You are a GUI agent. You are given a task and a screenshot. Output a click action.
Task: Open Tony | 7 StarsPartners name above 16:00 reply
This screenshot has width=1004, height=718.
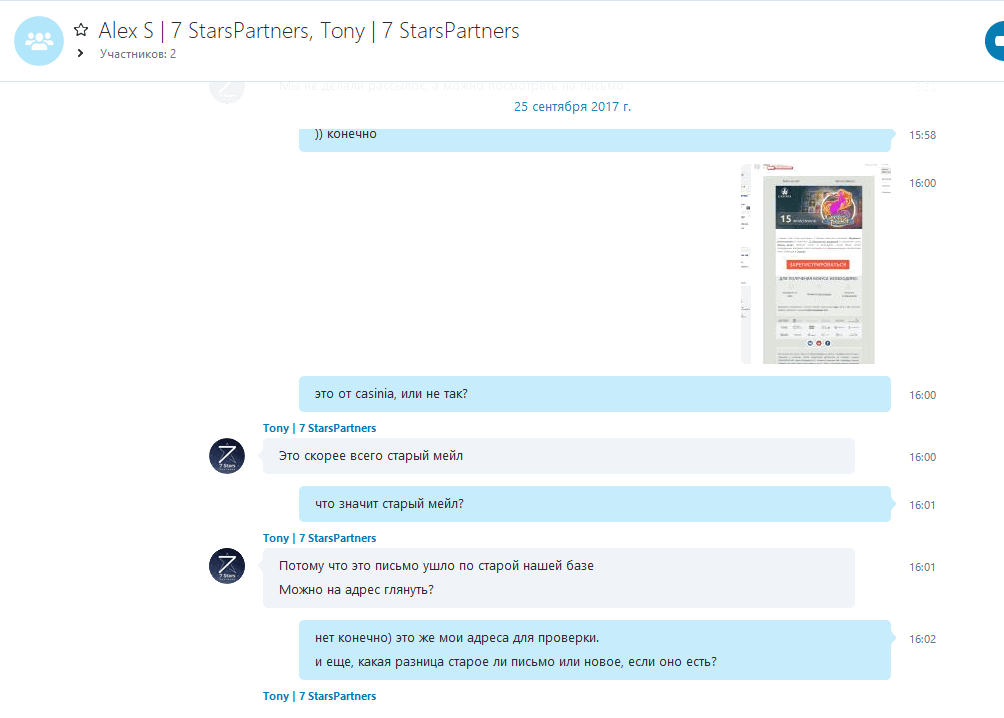pos(320,428)
